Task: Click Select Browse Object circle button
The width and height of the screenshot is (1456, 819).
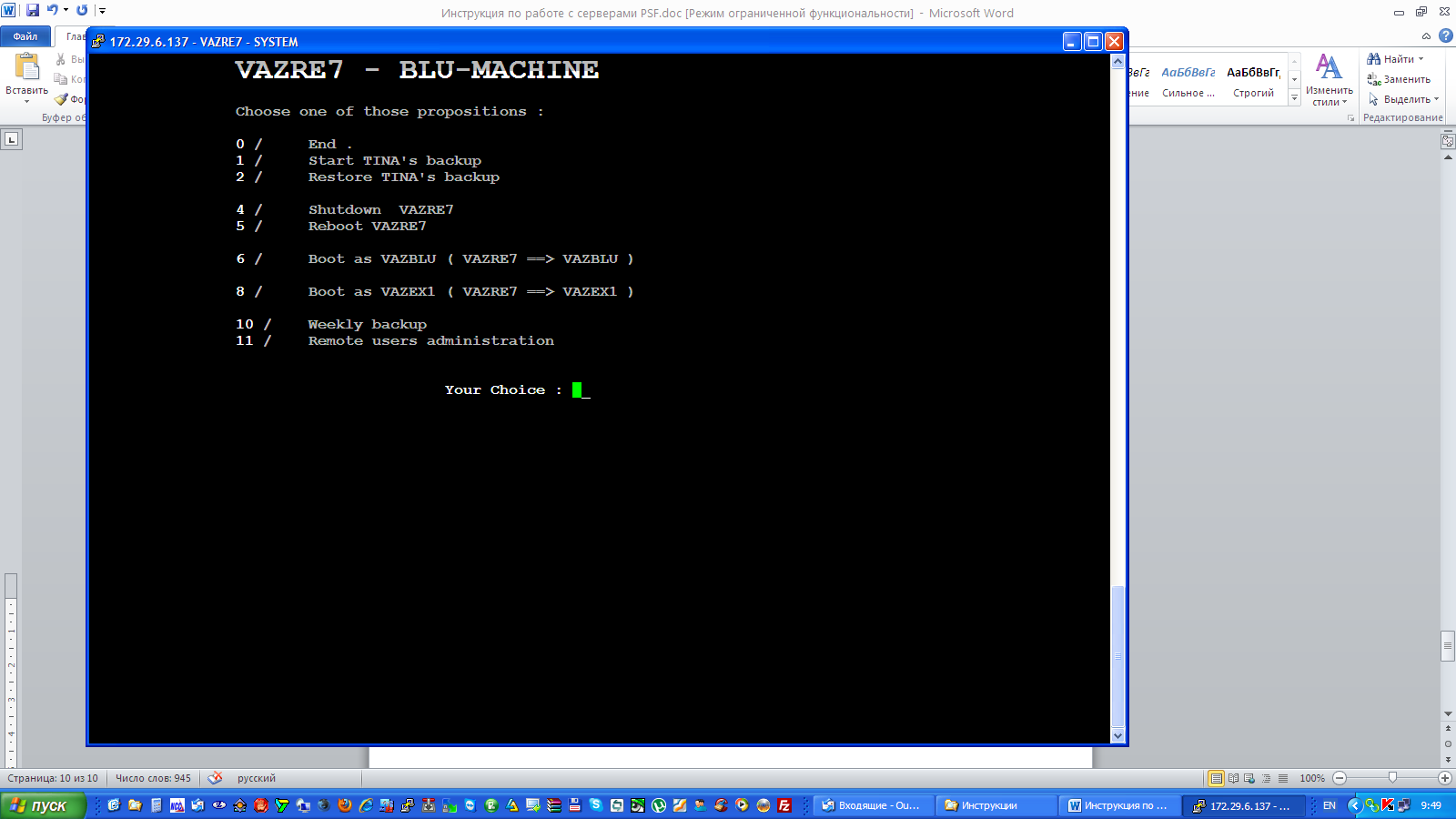Action: pos(1448,744)
